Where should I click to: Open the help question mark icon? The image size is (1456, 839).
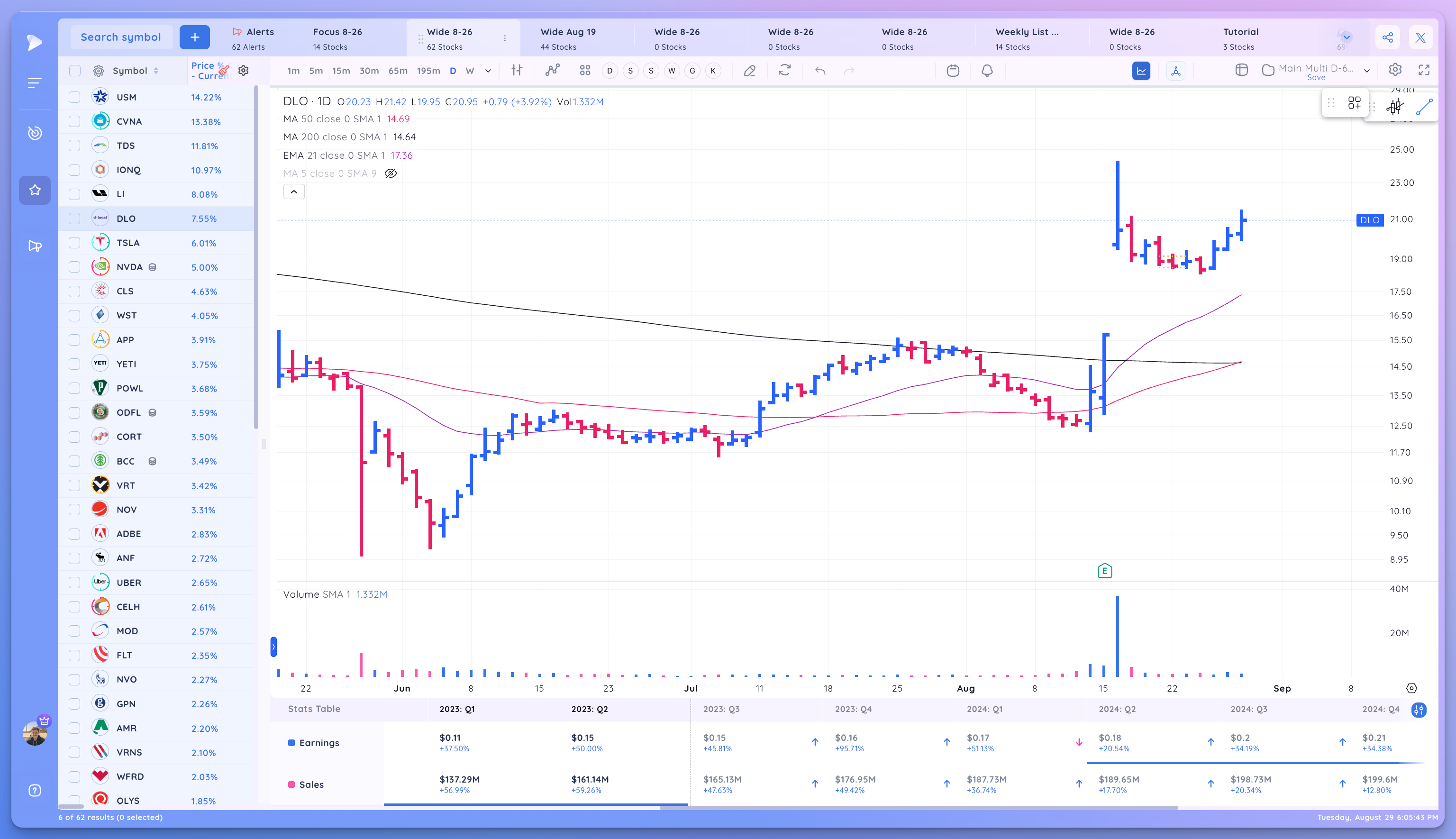tap(35, 790)
